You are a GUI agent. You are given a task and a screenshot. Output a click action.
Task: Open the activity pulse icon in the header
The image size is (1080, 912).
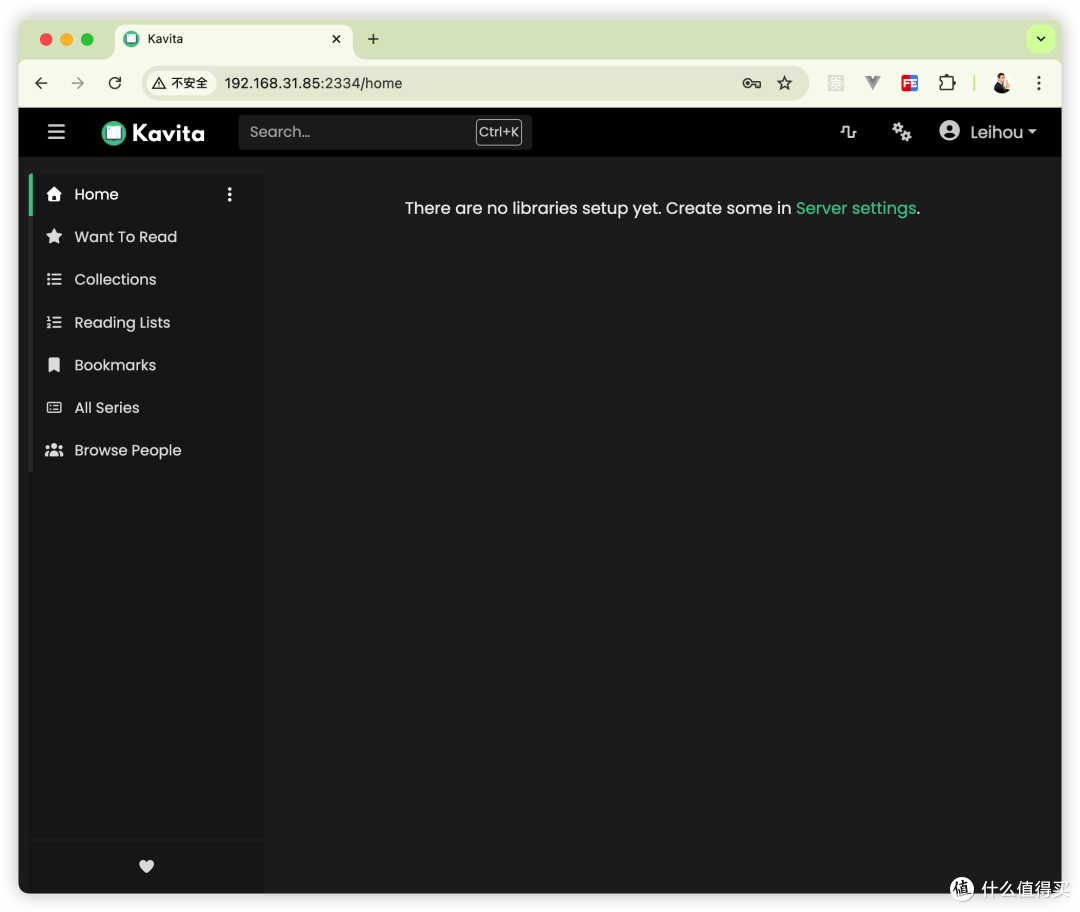click(x=849, y=132)
